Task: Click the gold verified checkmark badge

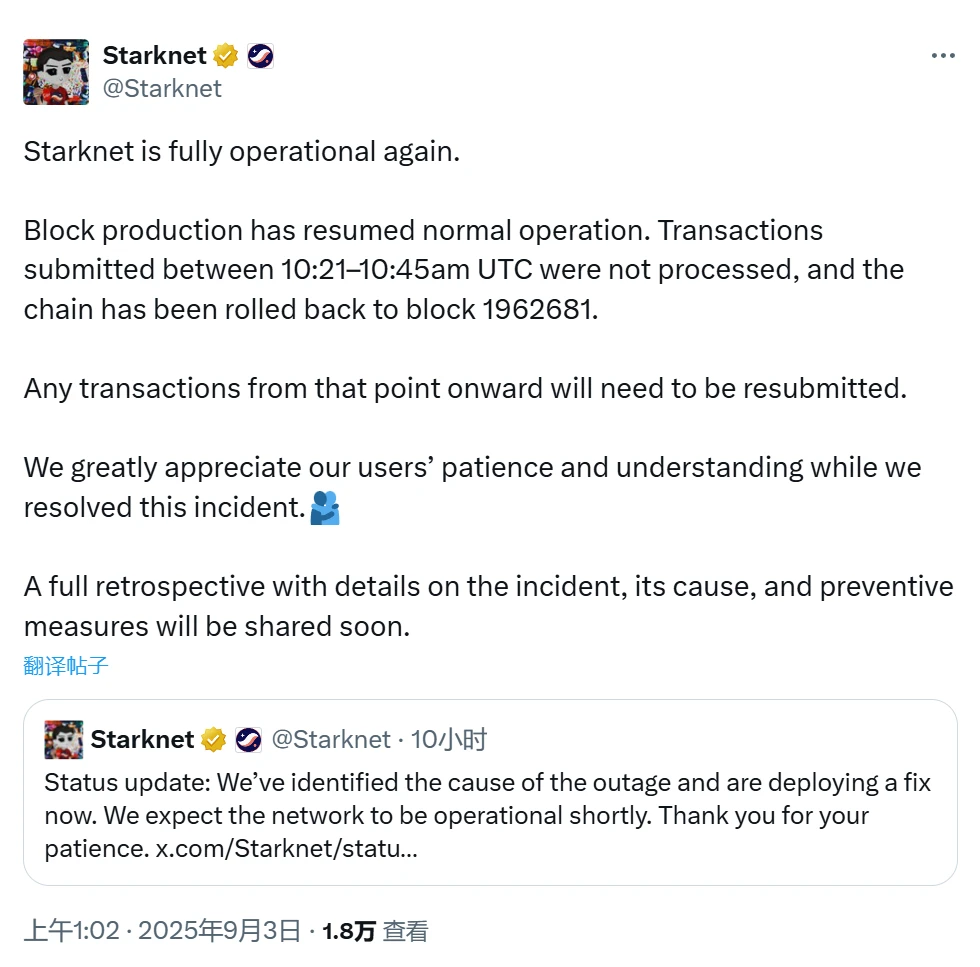Action: 225,56
